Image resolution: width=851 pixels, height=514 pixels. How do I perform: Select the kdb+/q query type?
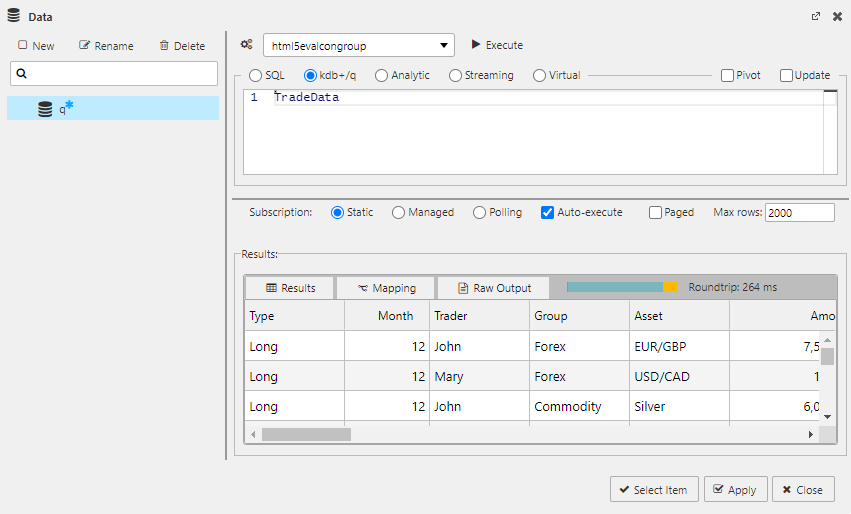(310, 75)
